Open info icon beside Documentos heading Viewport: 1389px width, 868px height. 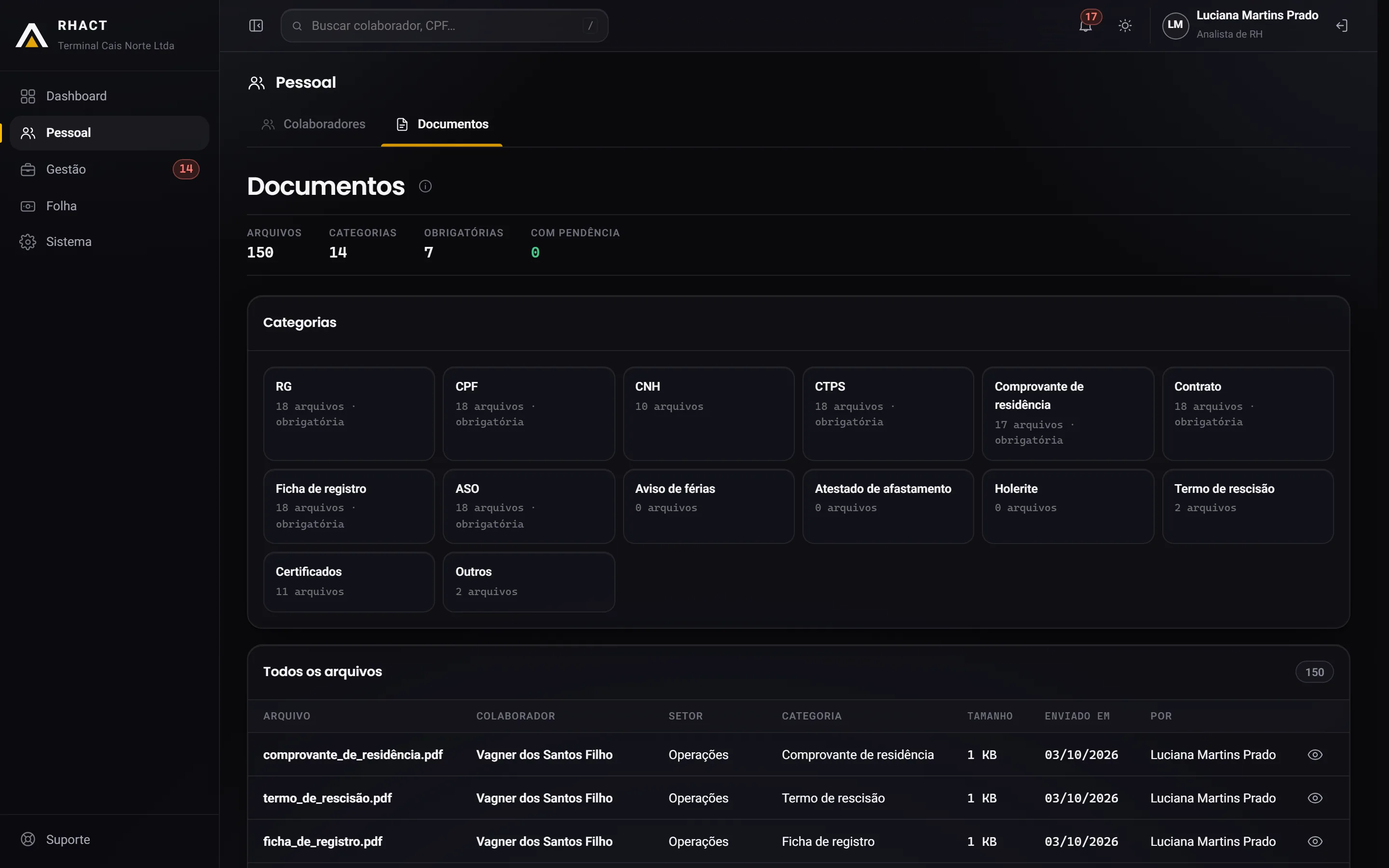click(425, 186)
